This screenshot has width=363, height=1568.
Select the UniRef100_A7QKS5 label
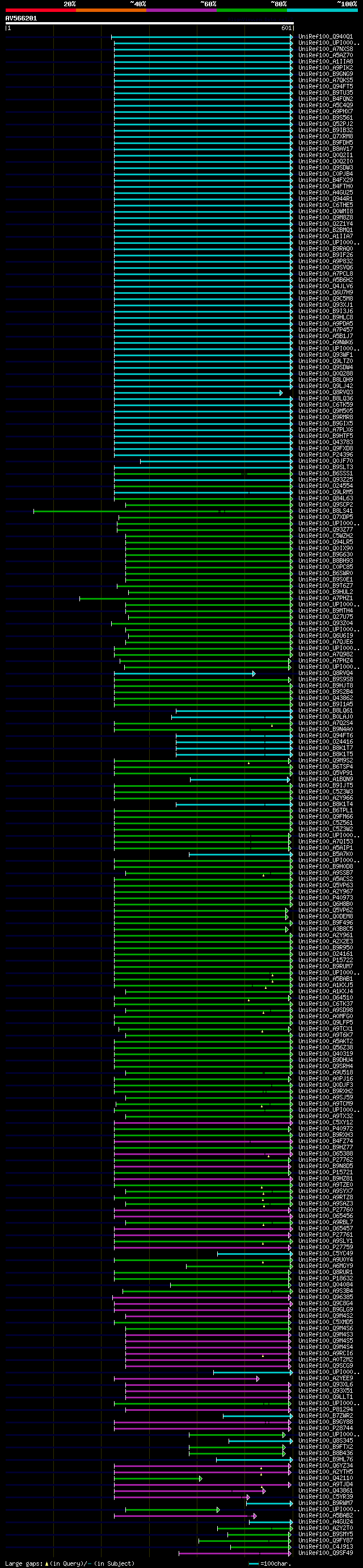[x=325, y=81]
